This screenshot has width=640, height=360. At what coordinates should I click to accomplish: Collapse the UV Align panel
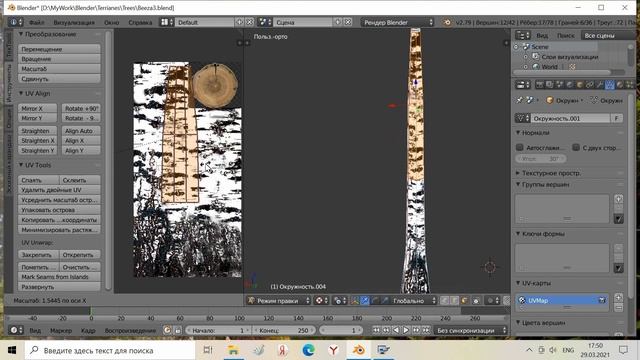21,93
